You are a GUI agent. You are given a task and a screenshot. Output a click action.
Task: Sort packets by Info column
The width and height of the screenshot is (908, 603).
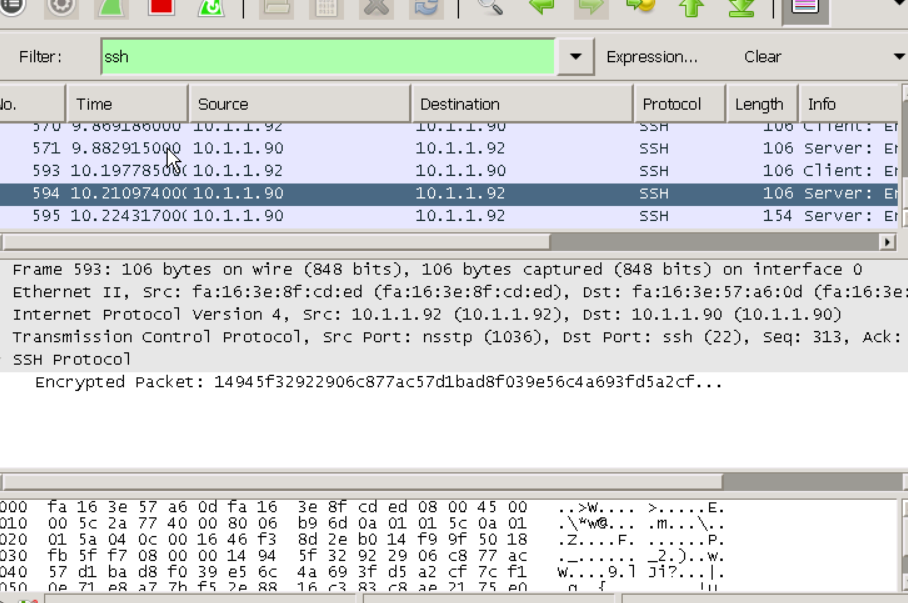pos(849,104)
